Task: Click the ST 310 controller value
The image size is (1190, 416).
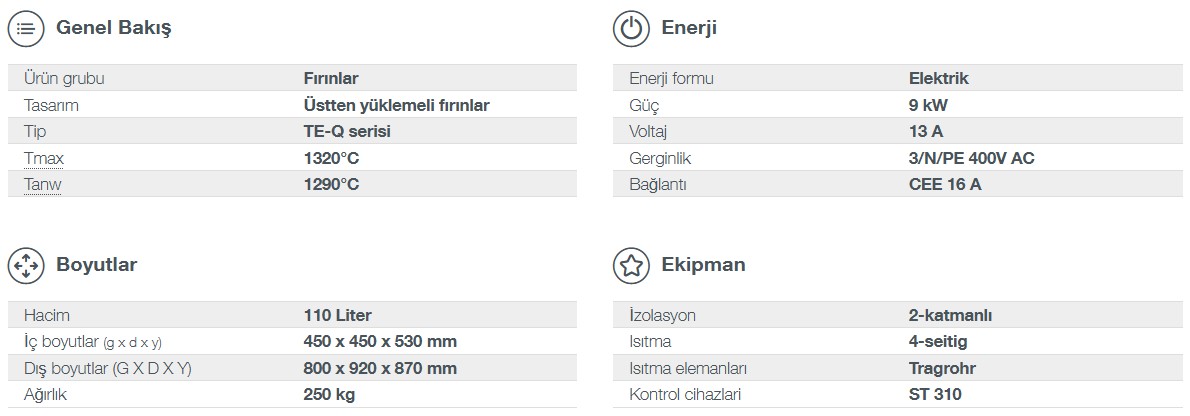Action: 935,394
